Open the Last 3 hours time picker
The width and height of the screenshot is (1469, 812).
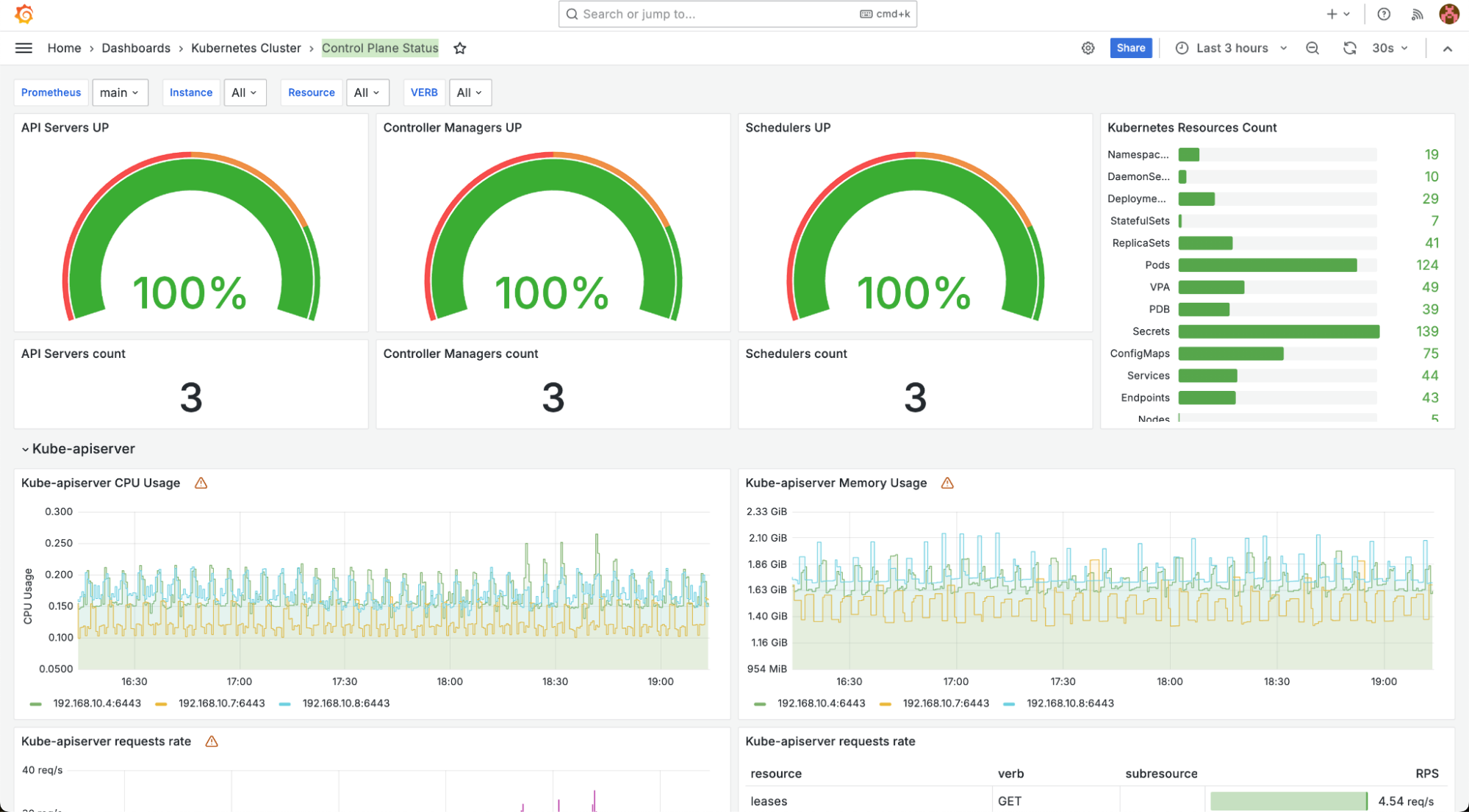(1232, 48)
